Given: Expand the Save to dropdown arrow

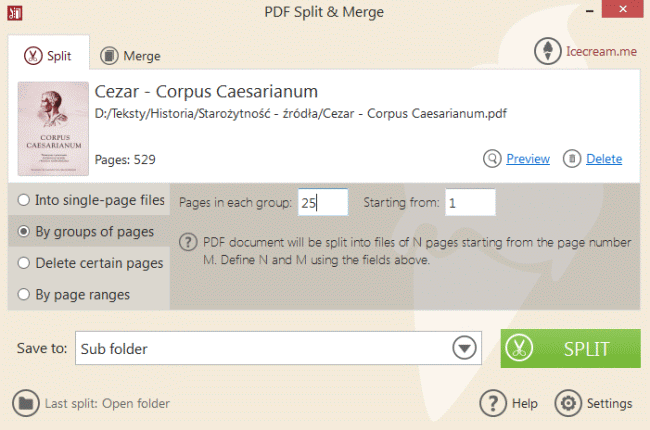Looking at the screenshot, I should [x=464, y=348].
